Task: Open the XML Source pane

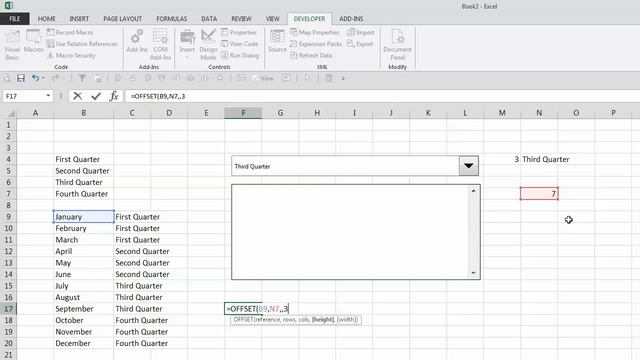Action: (277, 41)
